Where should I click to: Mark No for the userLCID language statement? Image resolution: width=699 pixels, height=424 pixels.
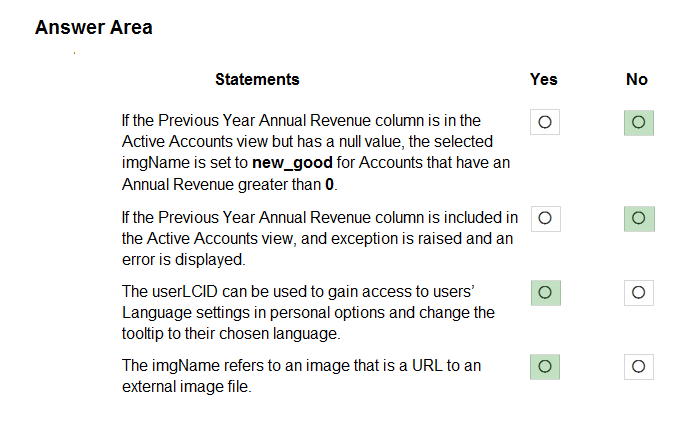[638, 292]
